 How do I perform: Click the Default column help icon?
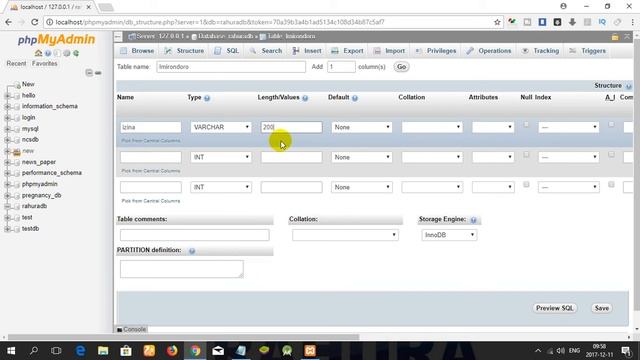click(355, 98)
